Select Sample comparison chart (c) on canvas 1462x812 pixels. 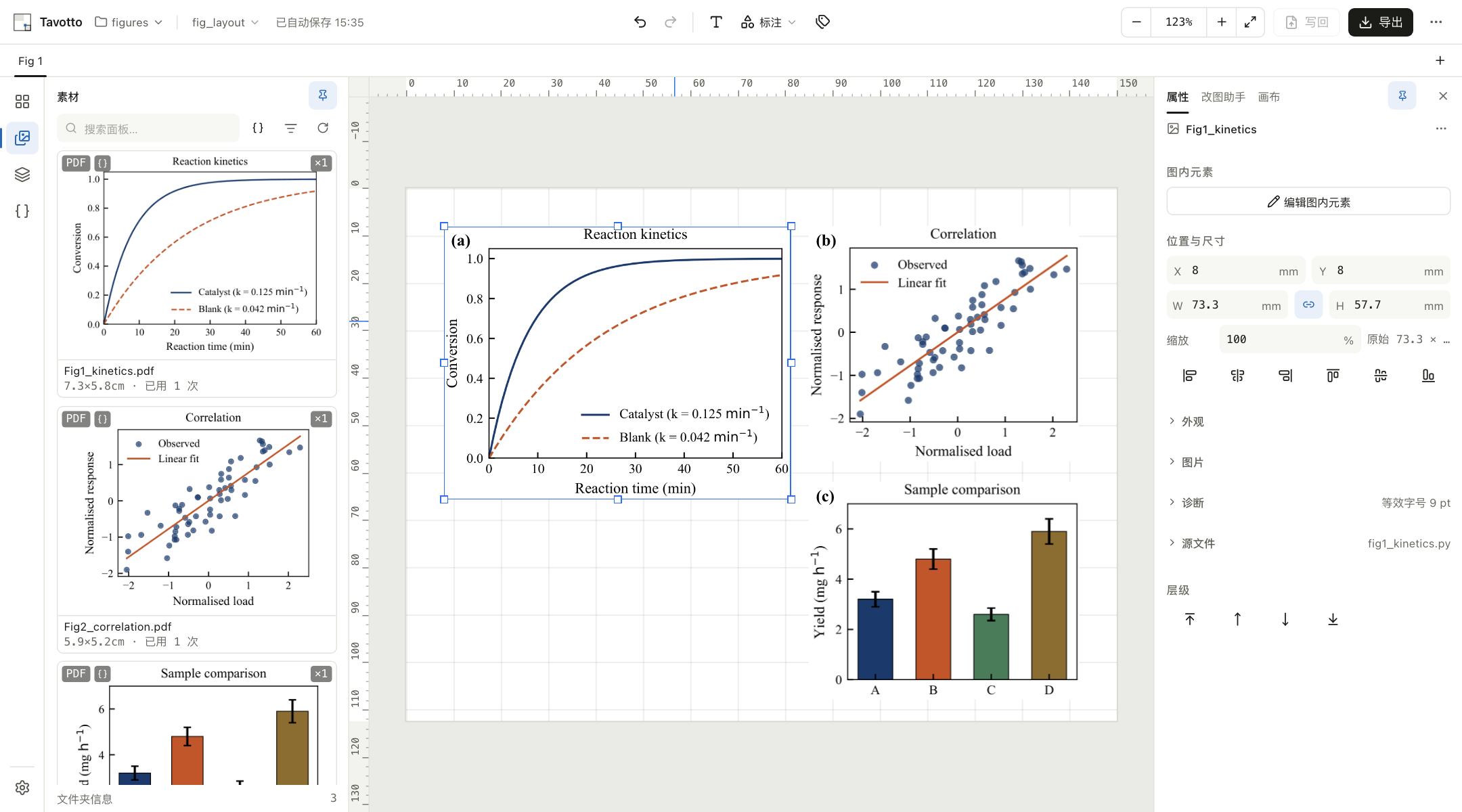point(944,590)
